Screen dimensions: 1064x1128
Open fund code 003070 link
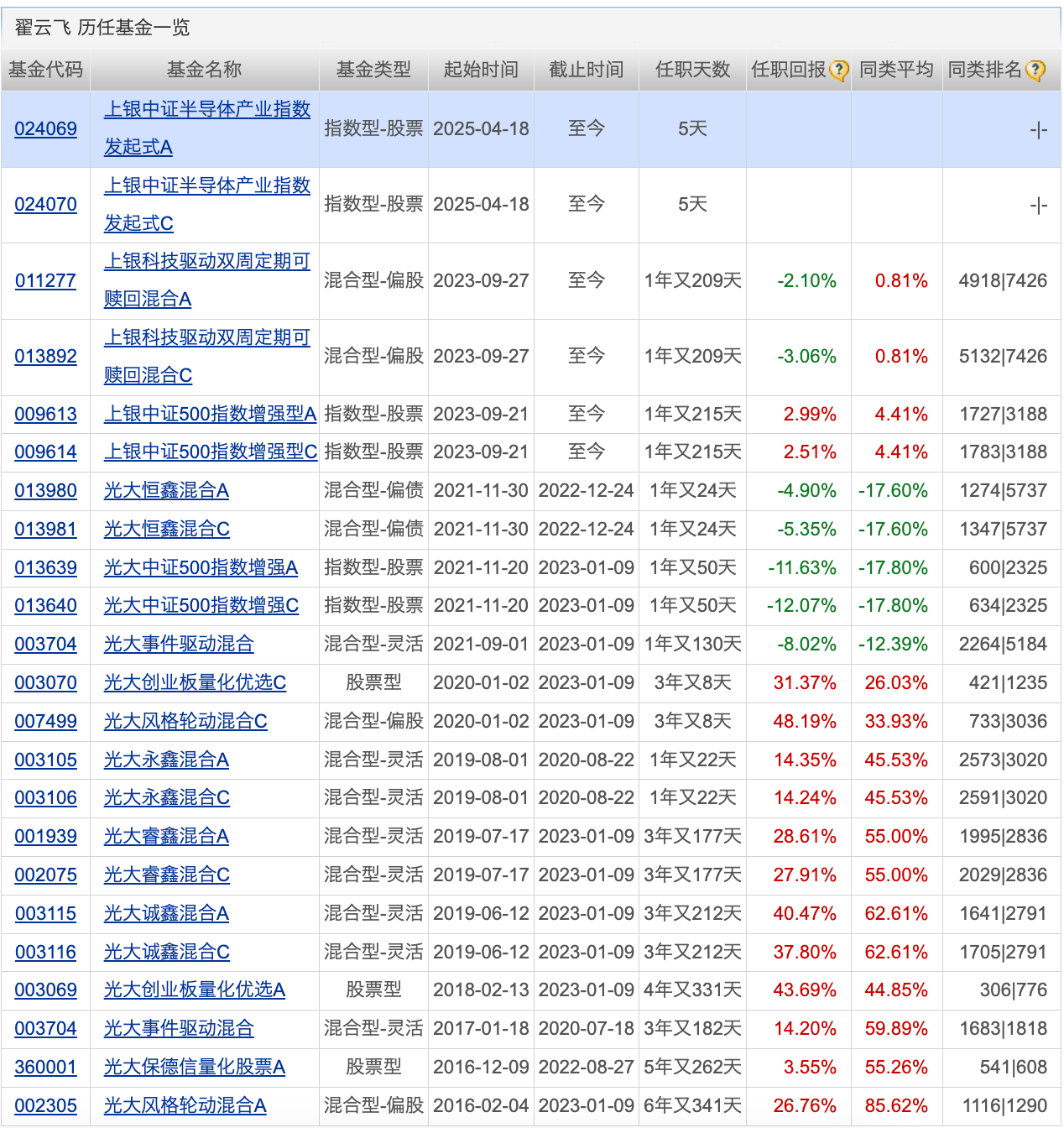pyautogui.click(x=46, y=682)
